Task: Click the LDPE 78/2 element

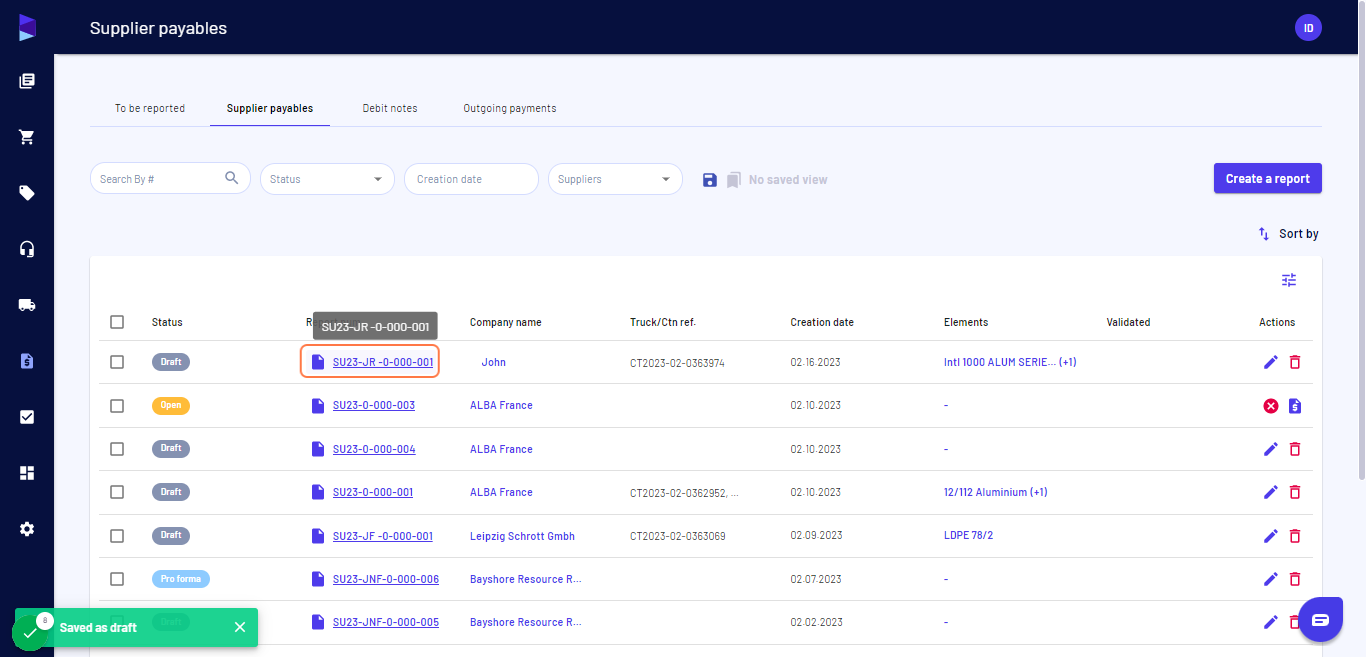Action: pyautogui.click(x=968, y=536)
